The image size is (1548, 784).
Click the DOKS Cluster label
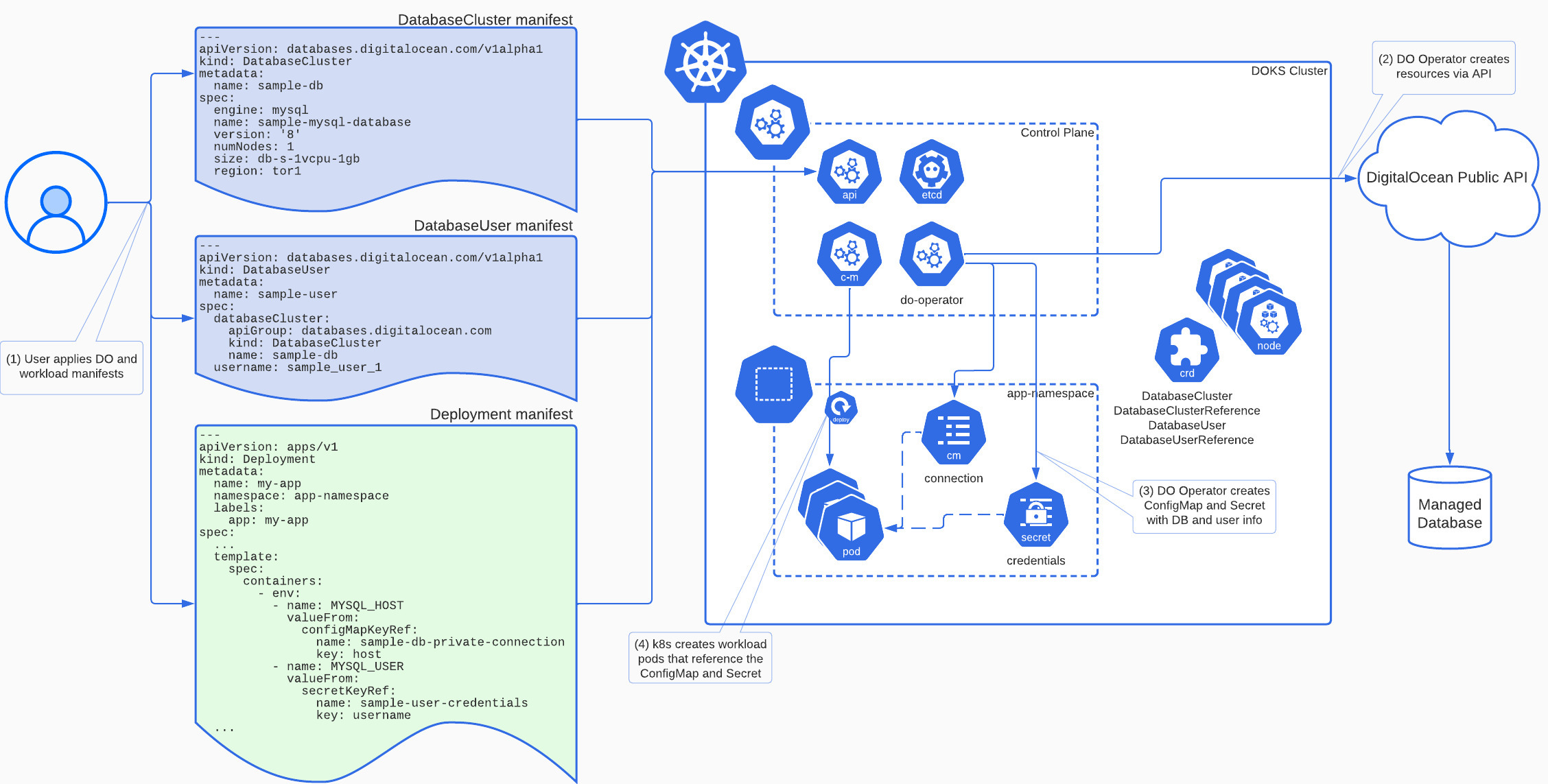tap(1289, 71)
